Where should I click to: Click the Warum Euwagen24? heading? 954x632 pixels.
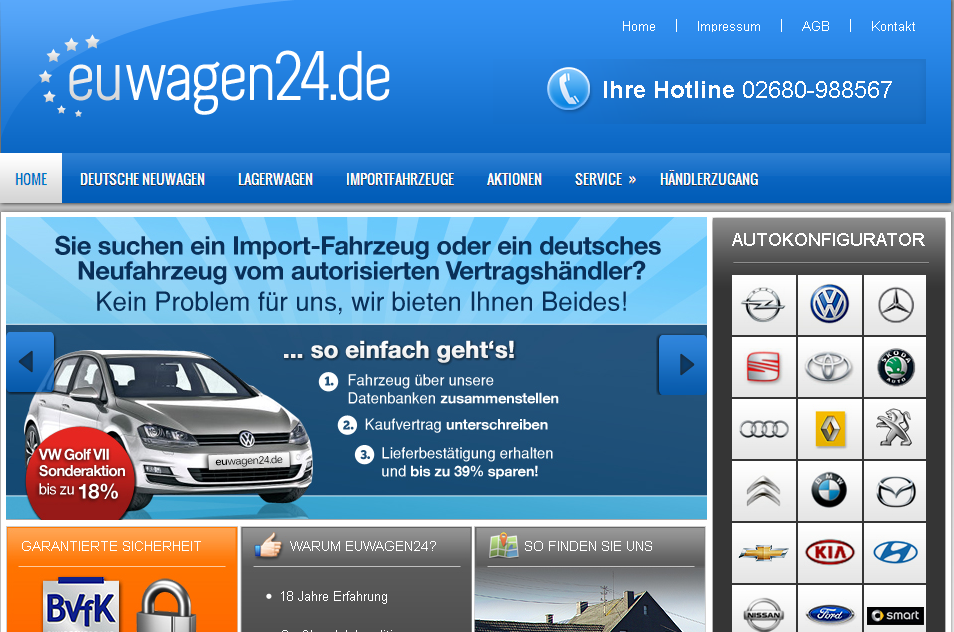[x=363, y=546]
